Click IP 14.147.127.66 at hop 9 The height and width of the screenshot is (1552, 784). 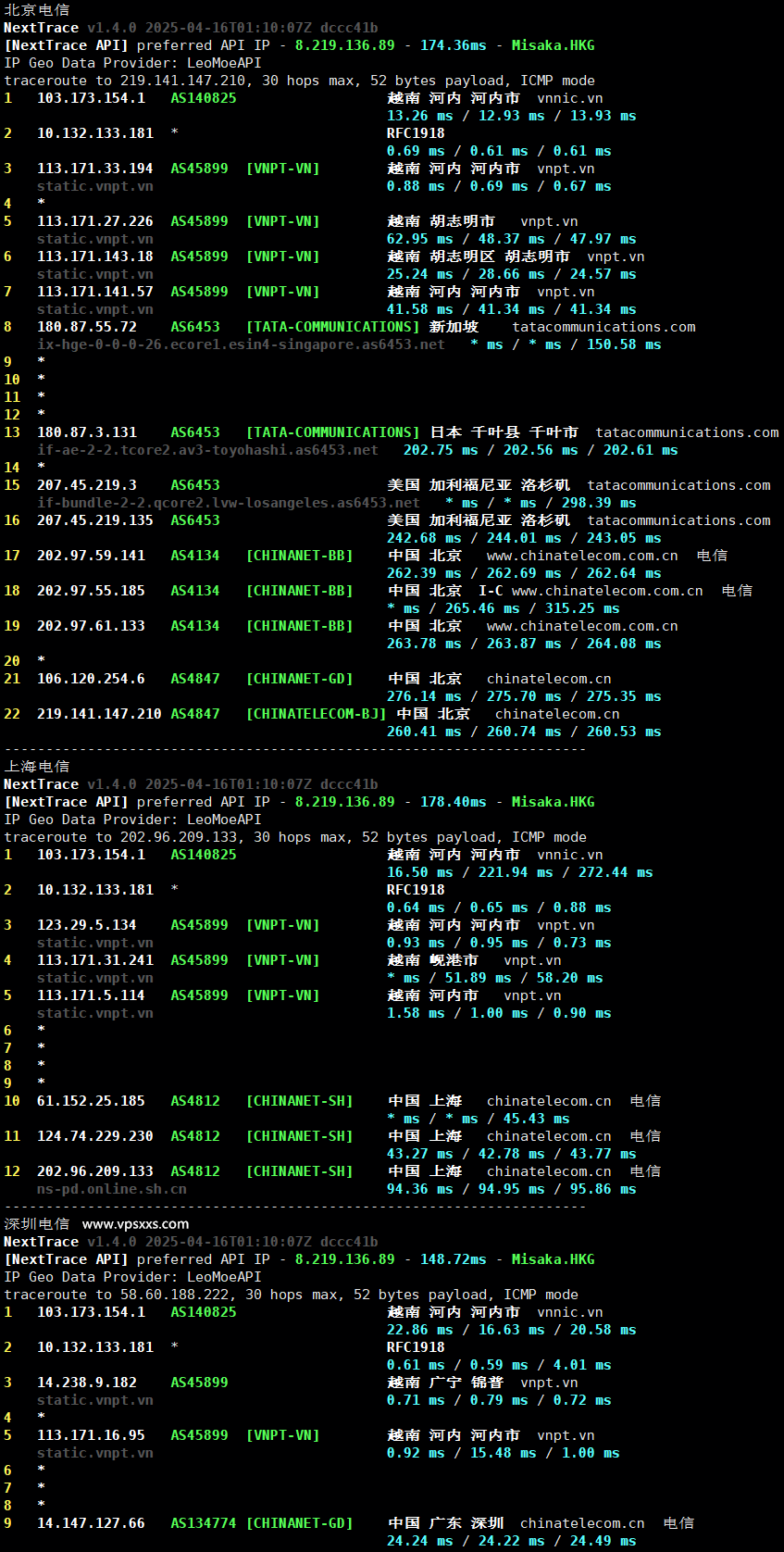point(91,1523)
